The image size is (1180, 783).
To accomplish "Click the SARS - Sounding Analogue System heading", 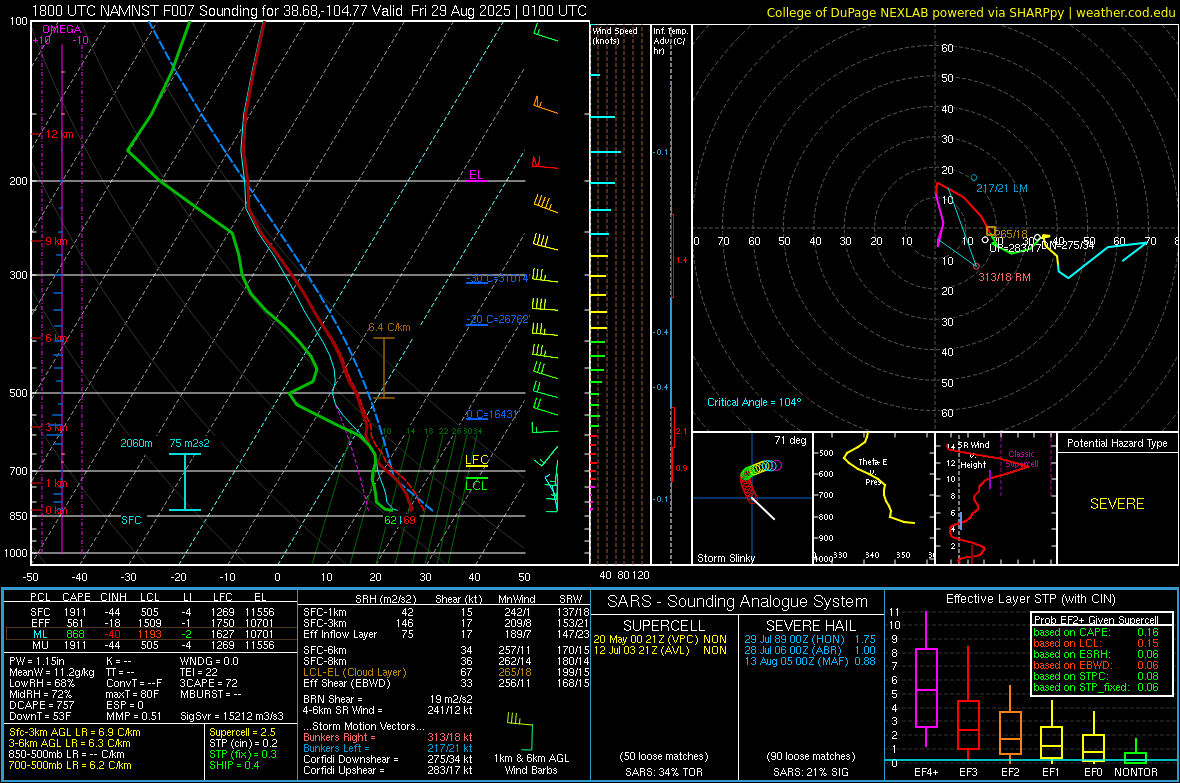I will click(738, 602).
